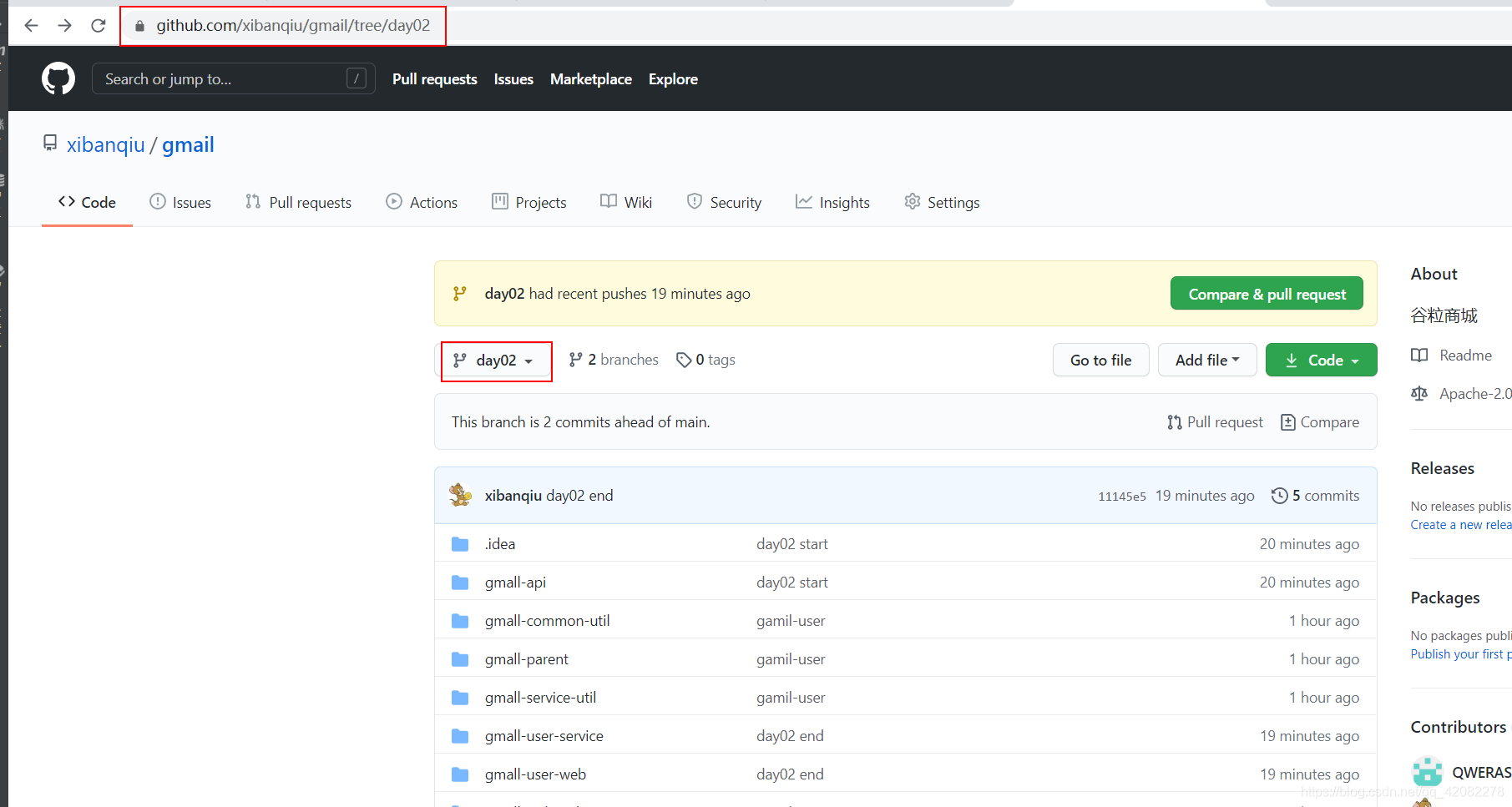
Task: Open the gmail repository name link
Action: pyautogui.click(x=188, y=144)
